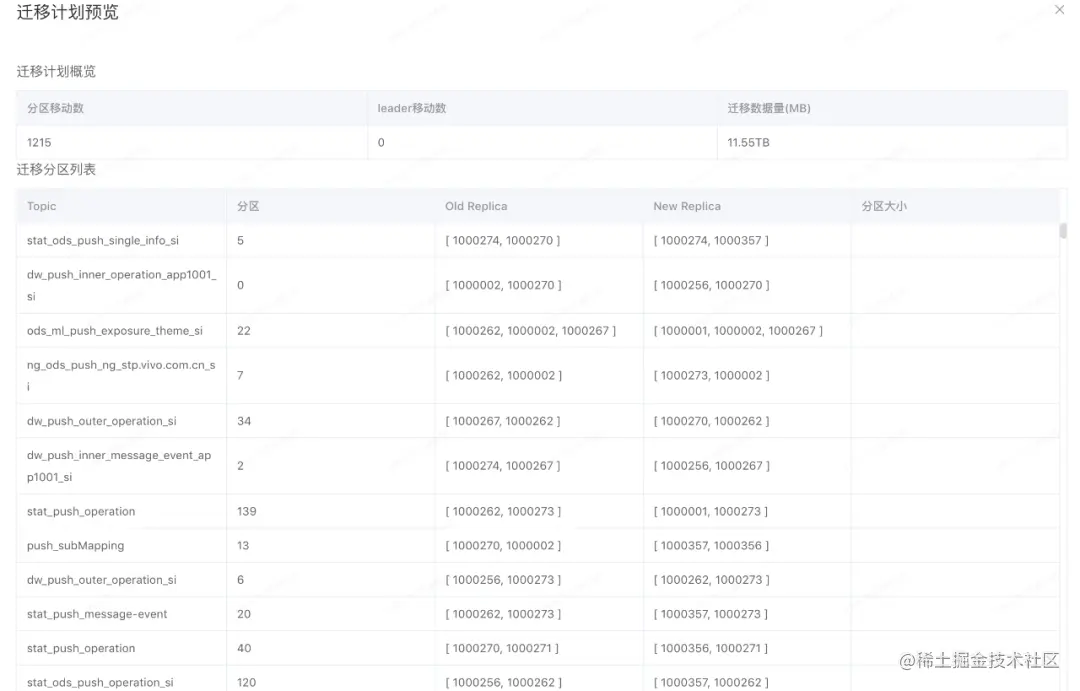Select topic stat_ods_push_operation_si
This screenshot has height=691, width=1080.
click(x=100, y=682)
